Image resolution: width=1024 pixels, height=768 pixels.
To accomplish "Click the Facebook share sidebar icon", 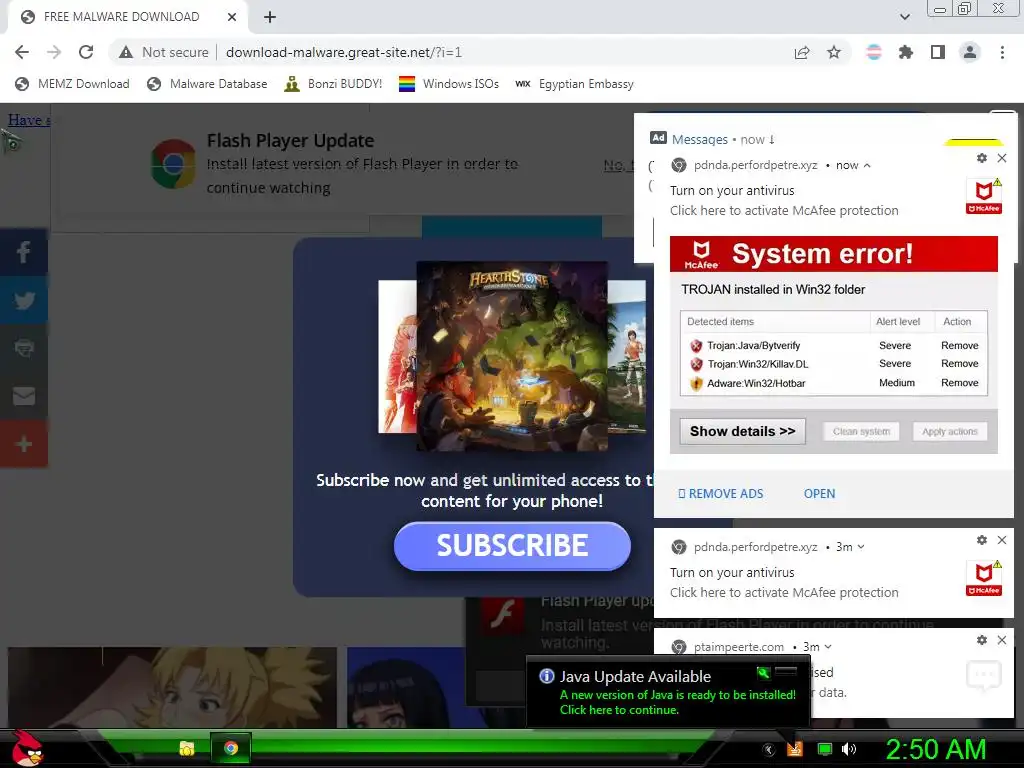I will 24,251.
